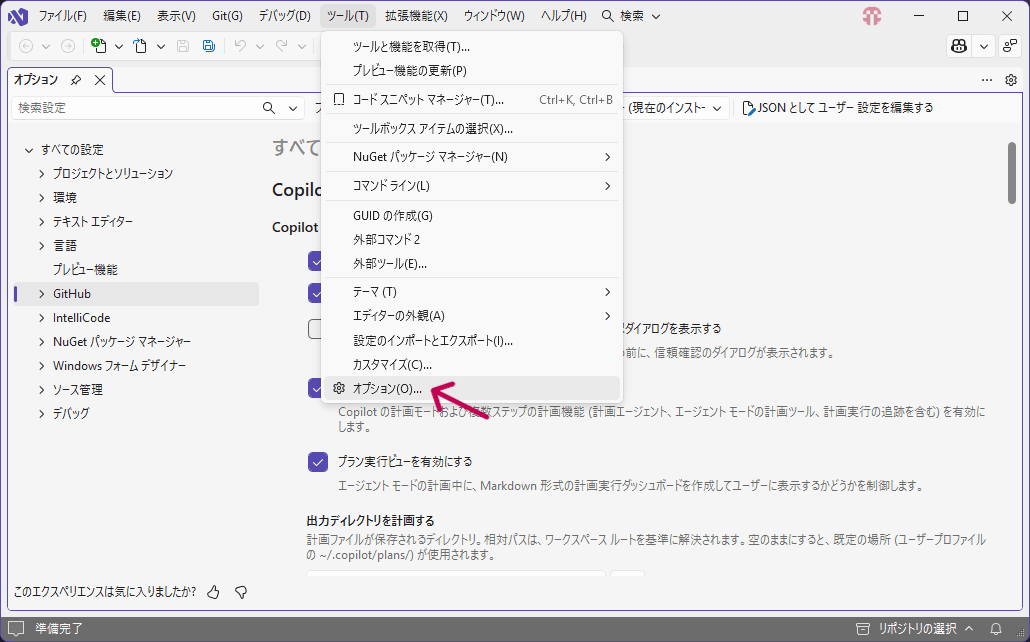Viewport: 1030px width, 642px height.
Task: Open the 拡張機能(X) menu
Action: click(x=416, y=16)
